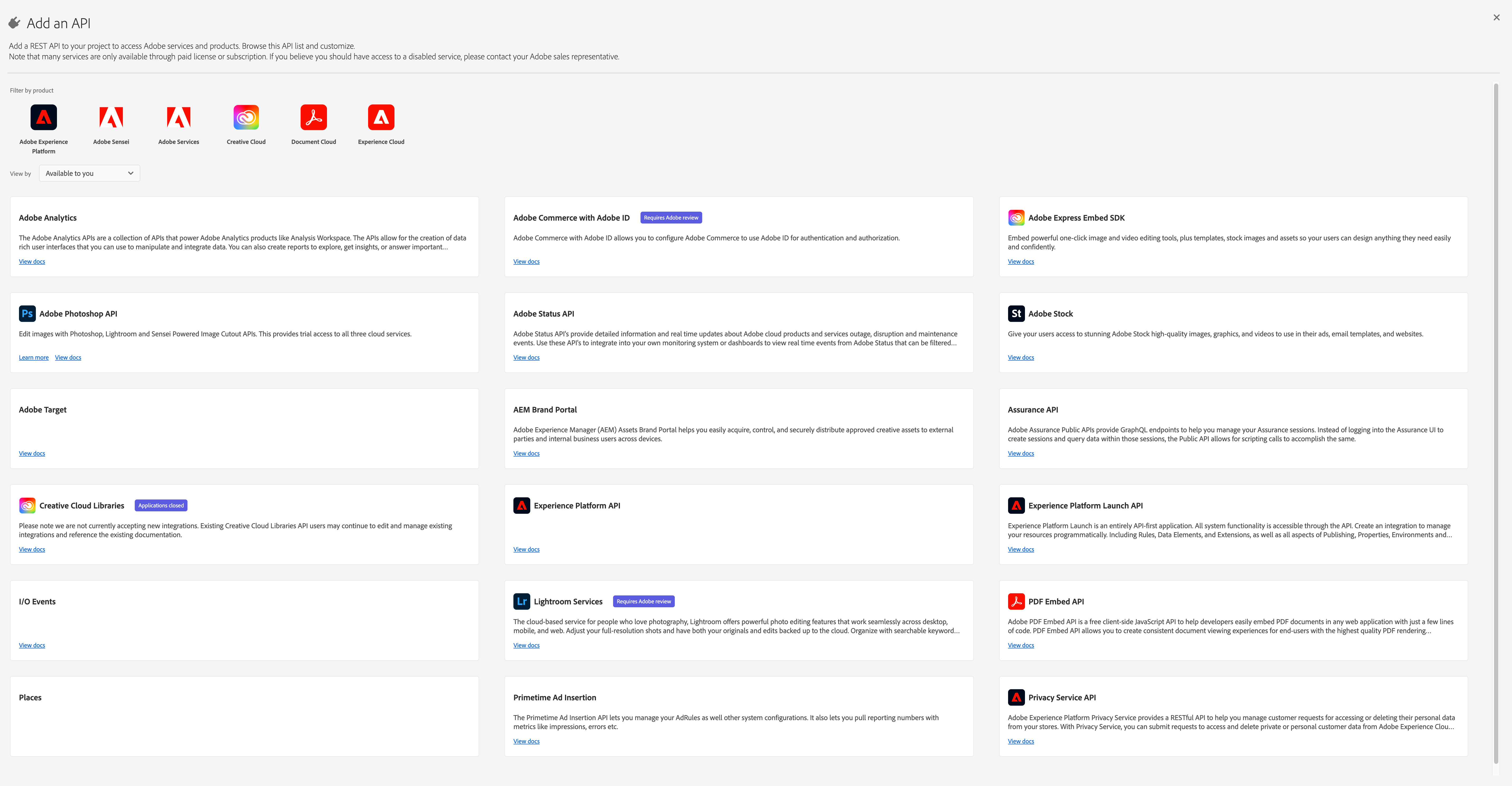Open View docs for I/O Events
This screenshot has height=786, width=1512.
click(32, 645)
